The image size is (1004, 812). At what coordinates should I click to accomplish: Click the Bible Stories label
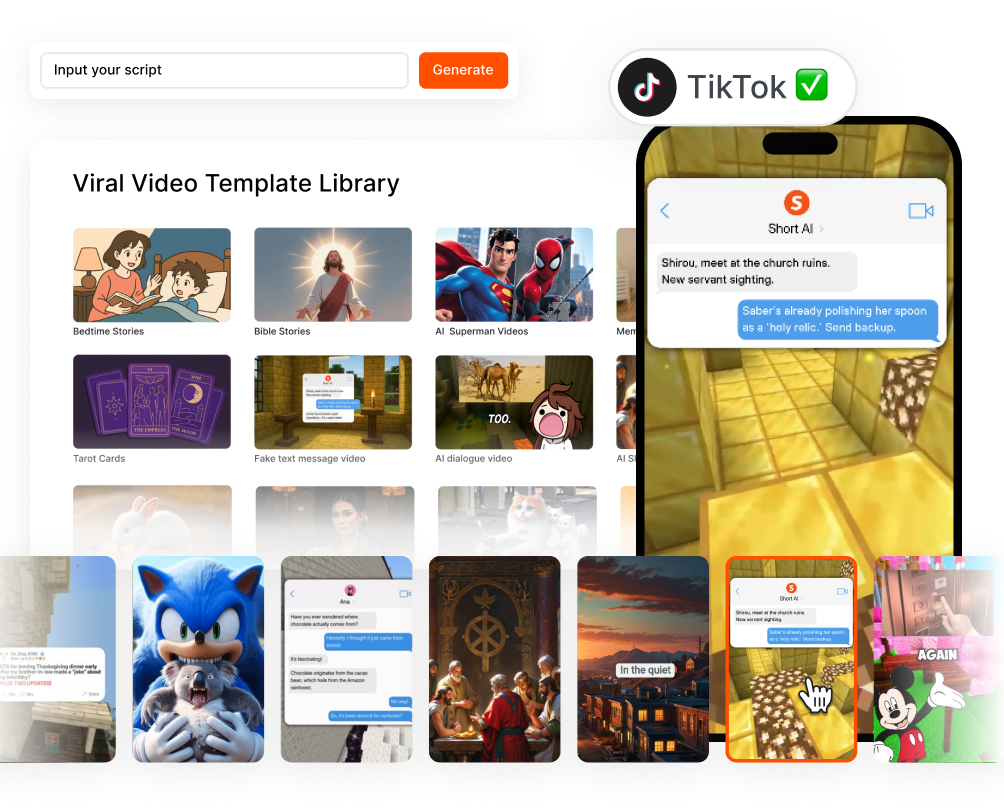tap(282, 331)
